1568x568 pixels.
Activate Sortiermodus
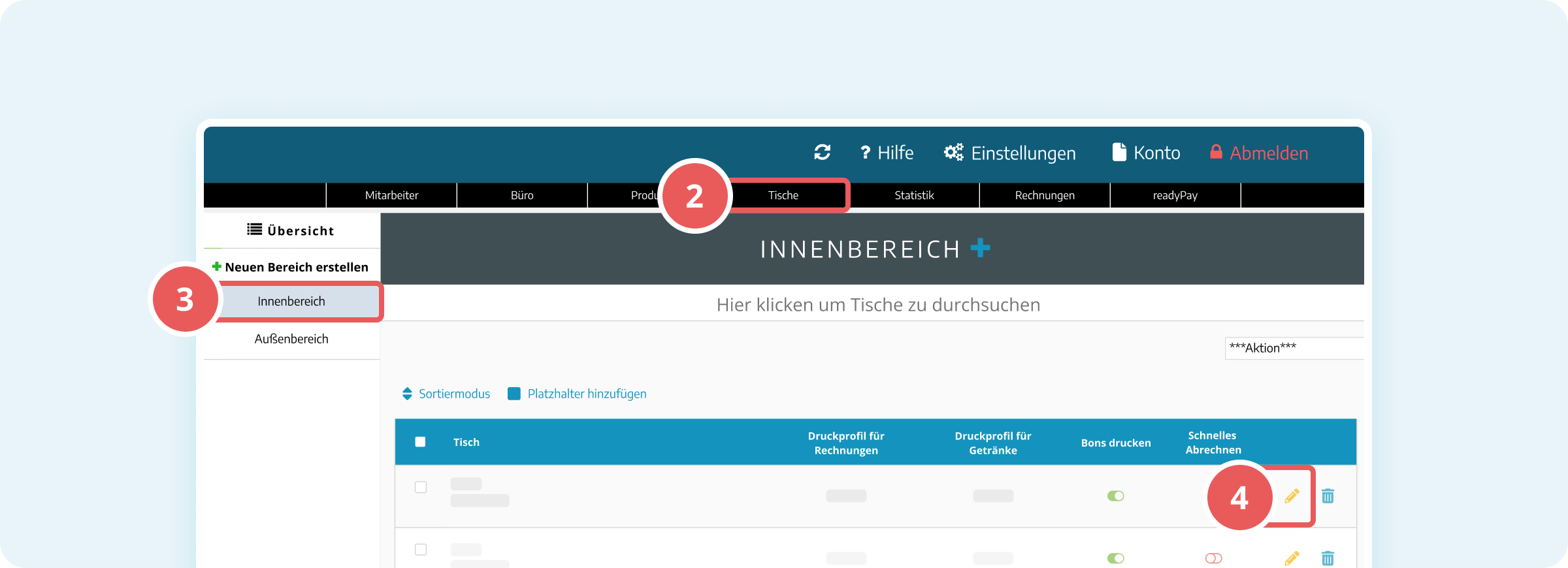point(446,394)
